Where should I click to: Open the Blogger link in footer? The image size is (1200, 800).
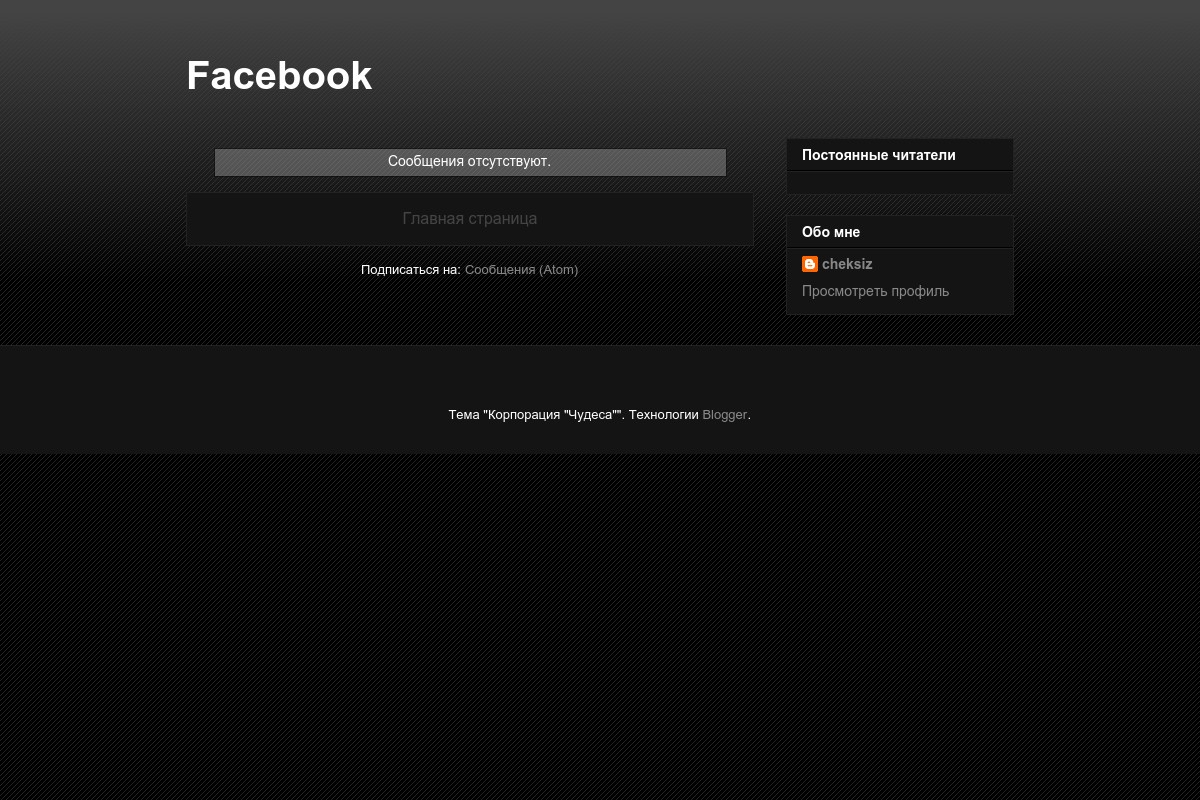click(x=724, y=415)
